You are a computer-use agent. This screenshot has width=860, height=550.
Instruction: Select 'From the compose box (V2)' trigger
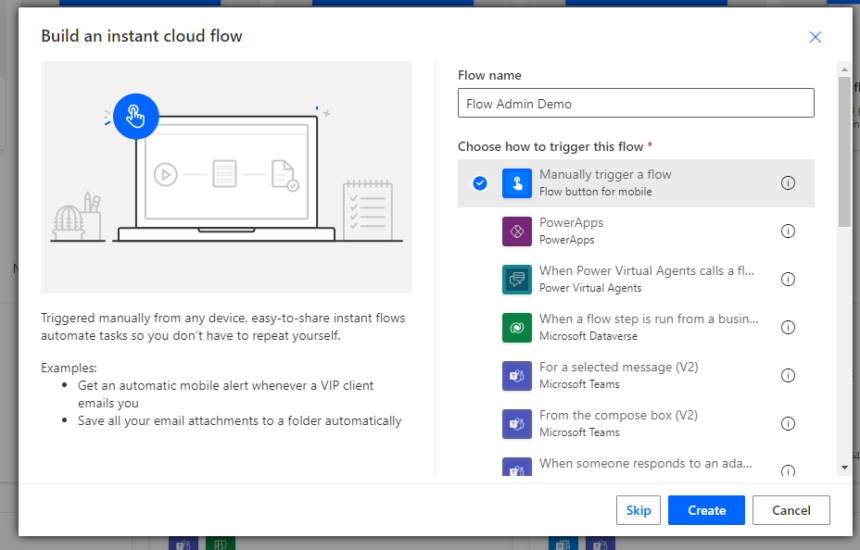tap(636, 424)
